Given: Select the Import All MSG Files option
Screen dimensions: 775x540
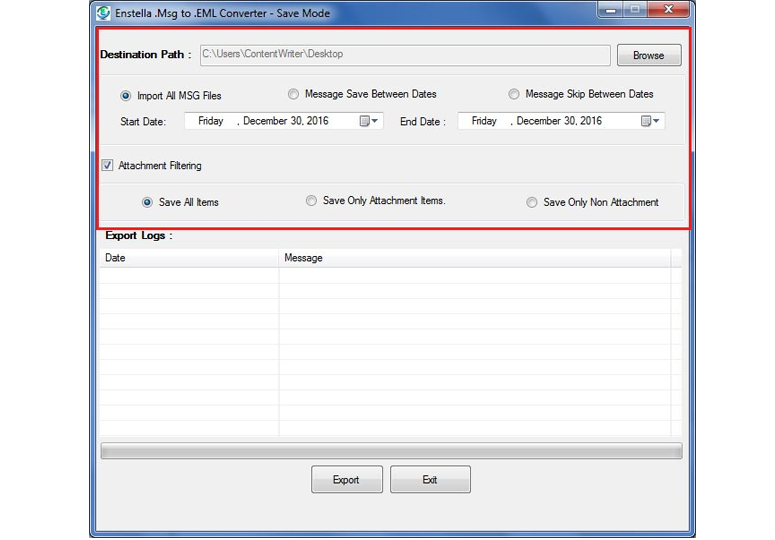Looking at the screenshot, I should (126, 96).
